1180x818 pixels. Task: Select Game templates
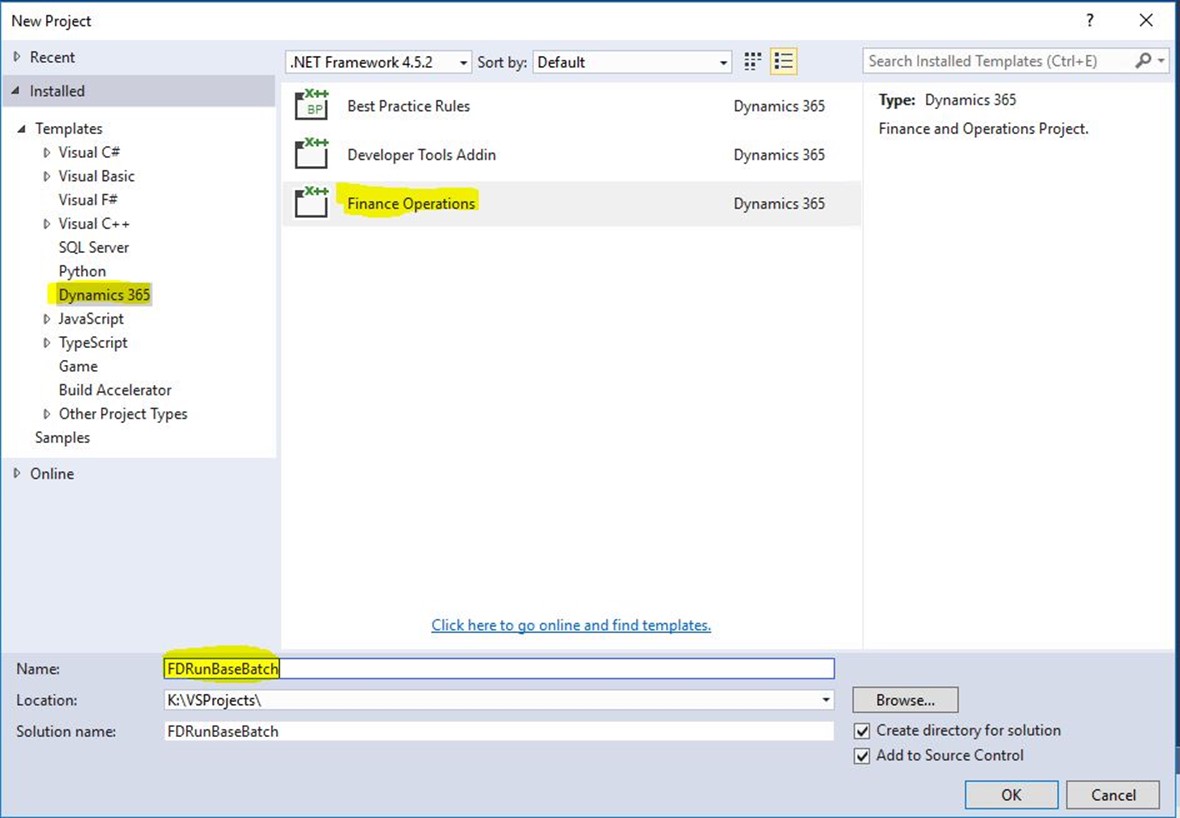tap(78, 366)
